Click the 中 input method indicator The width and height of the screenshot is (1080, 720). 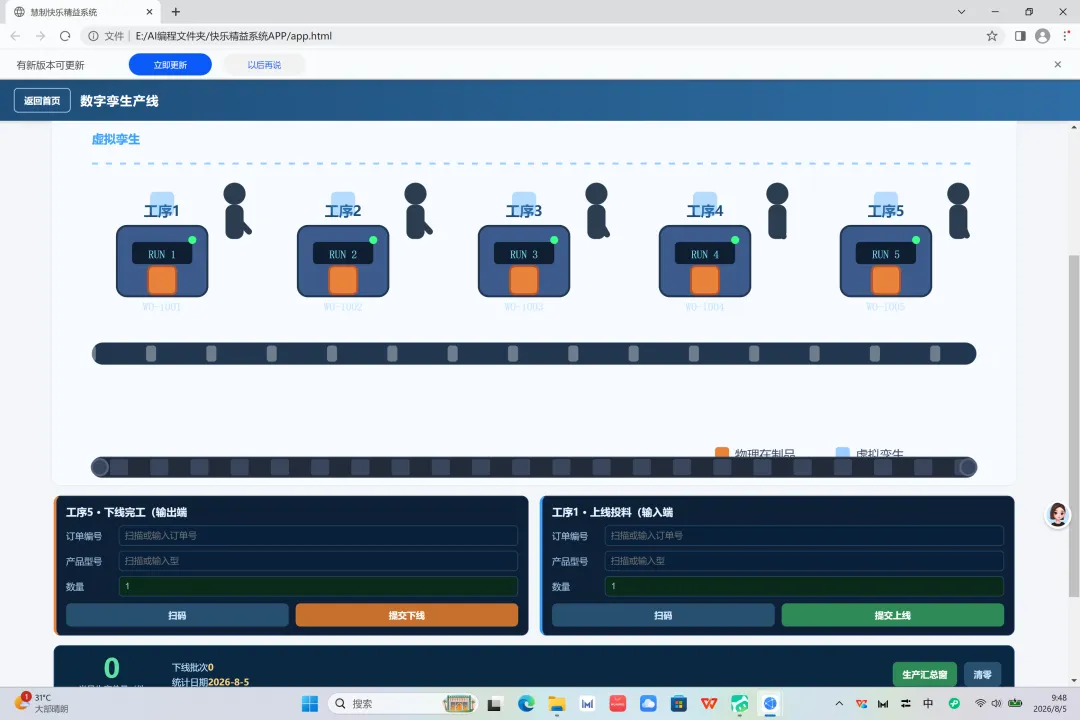click(x=928, y=703)
